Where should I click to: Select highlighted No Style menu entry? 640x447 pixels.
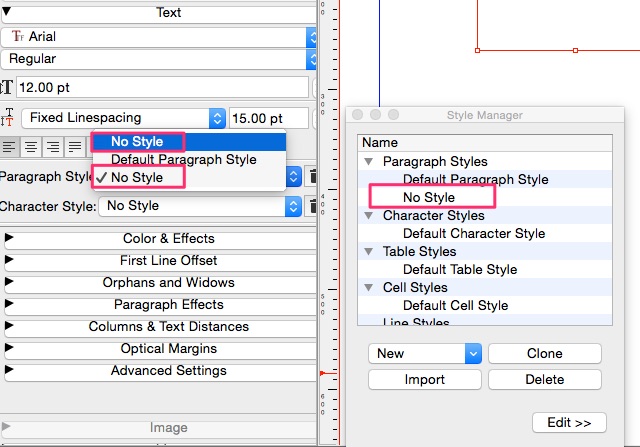pos(137,141)
